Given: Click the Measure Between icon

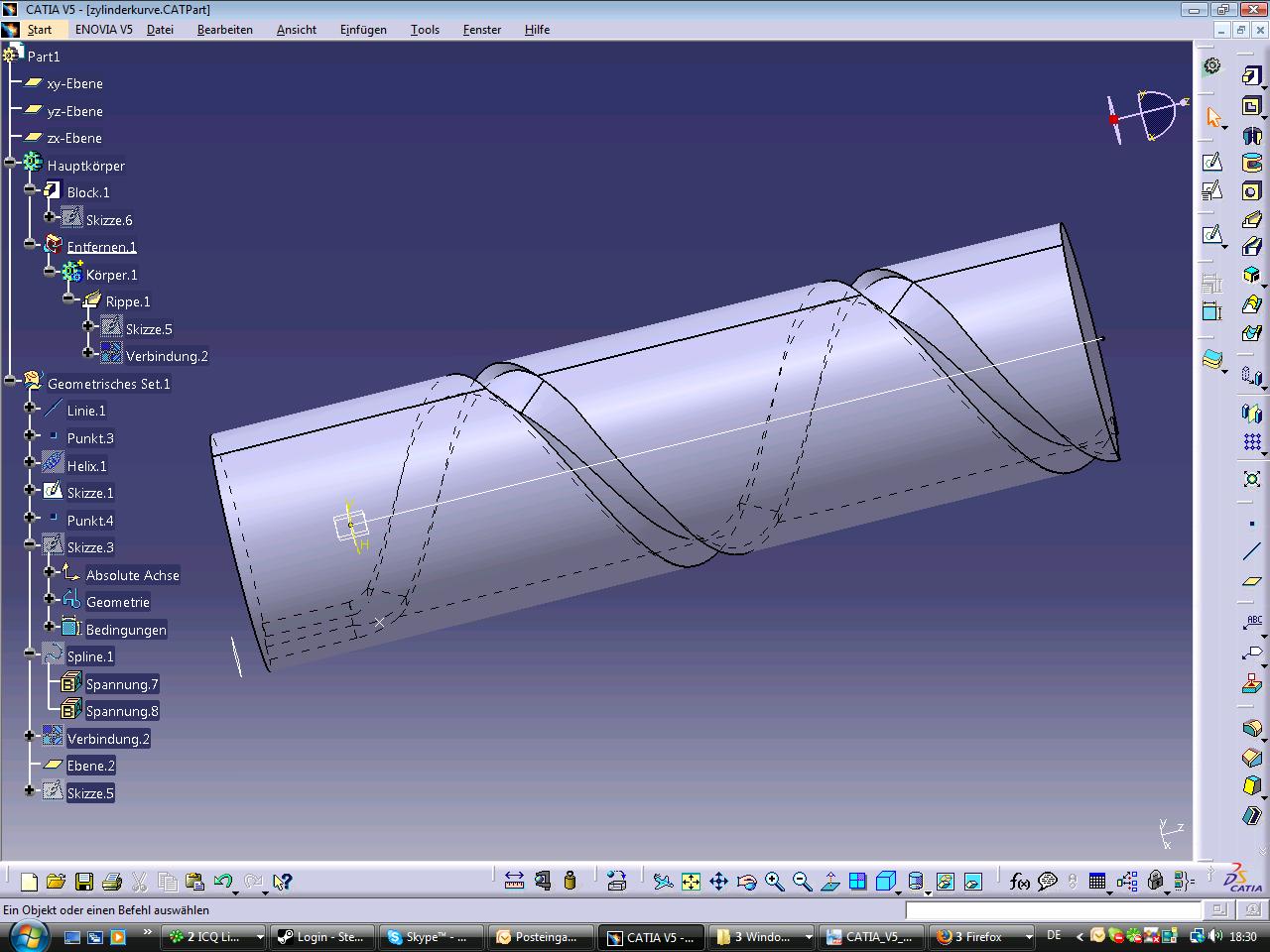Looking at the screenshot, I should click(x=514, y=881).
